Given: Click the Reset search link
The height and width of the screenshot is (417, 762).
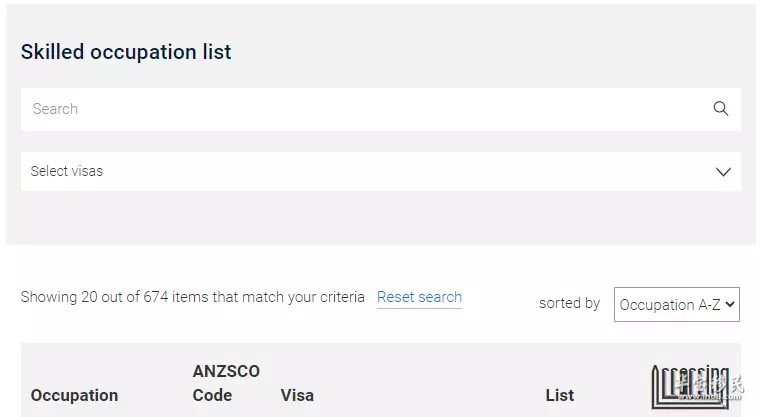Looking at the screenshot, I should pos(419,297).
